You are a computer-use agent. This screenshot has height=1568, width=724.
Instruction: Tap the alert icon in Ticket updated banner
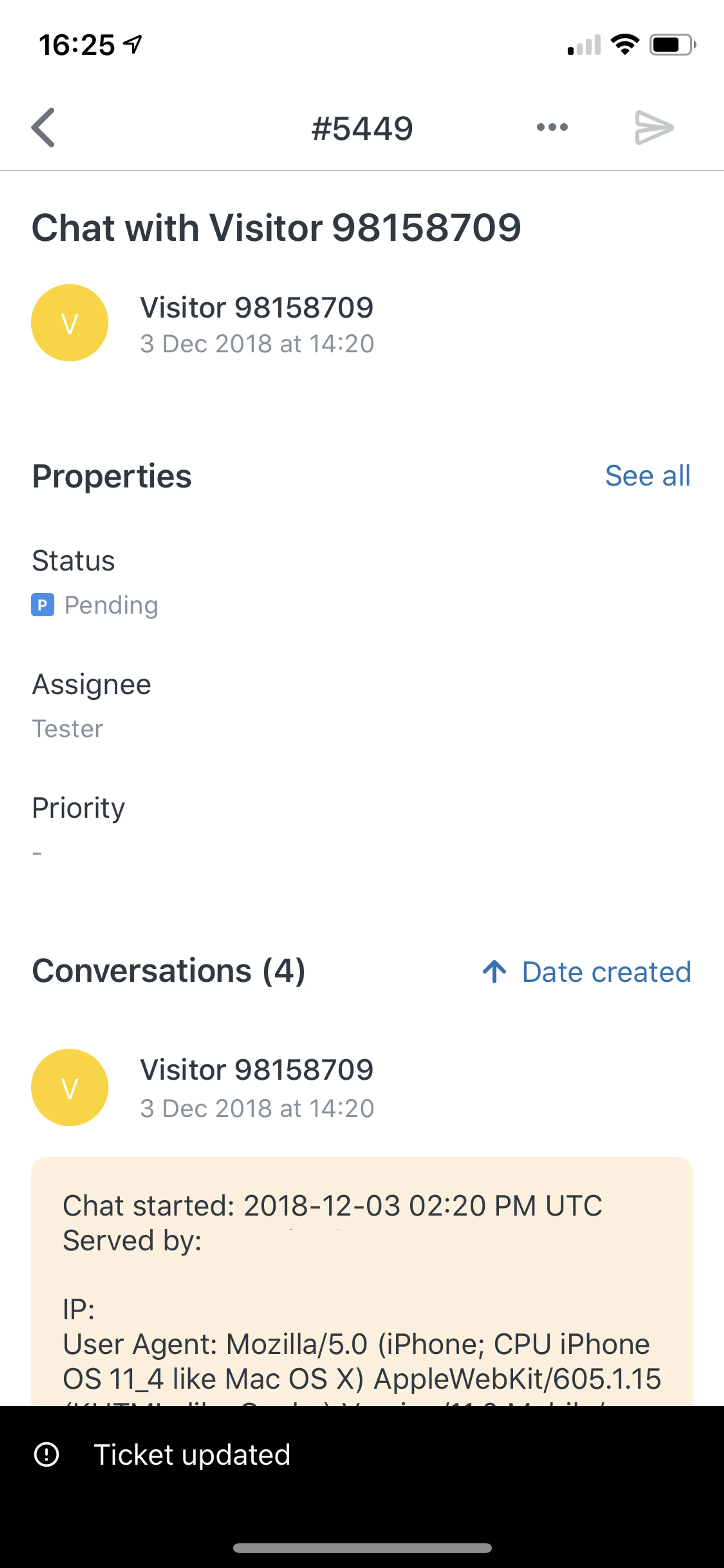point(47,1454)
